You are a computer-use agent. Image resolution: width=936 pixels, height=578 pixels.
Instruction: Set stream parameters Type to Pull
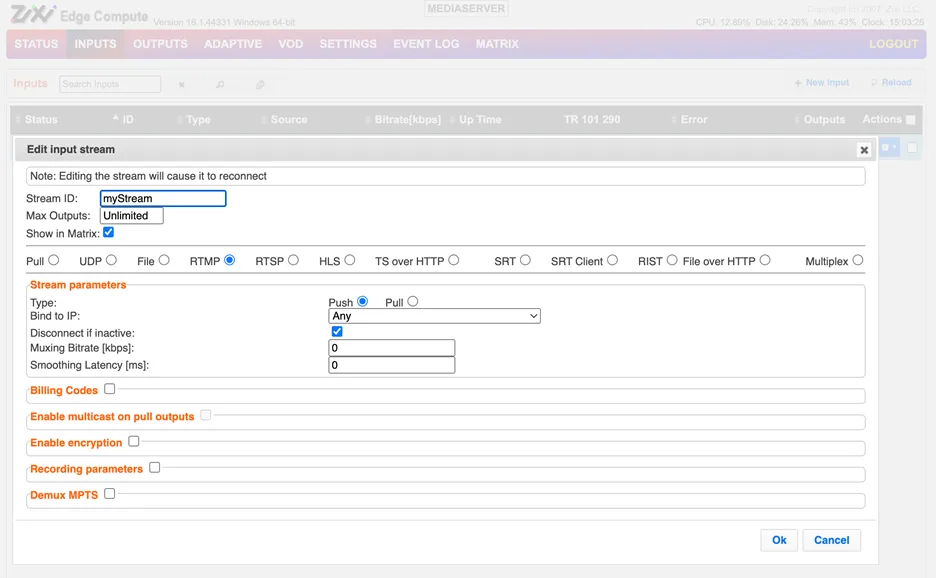412,302
